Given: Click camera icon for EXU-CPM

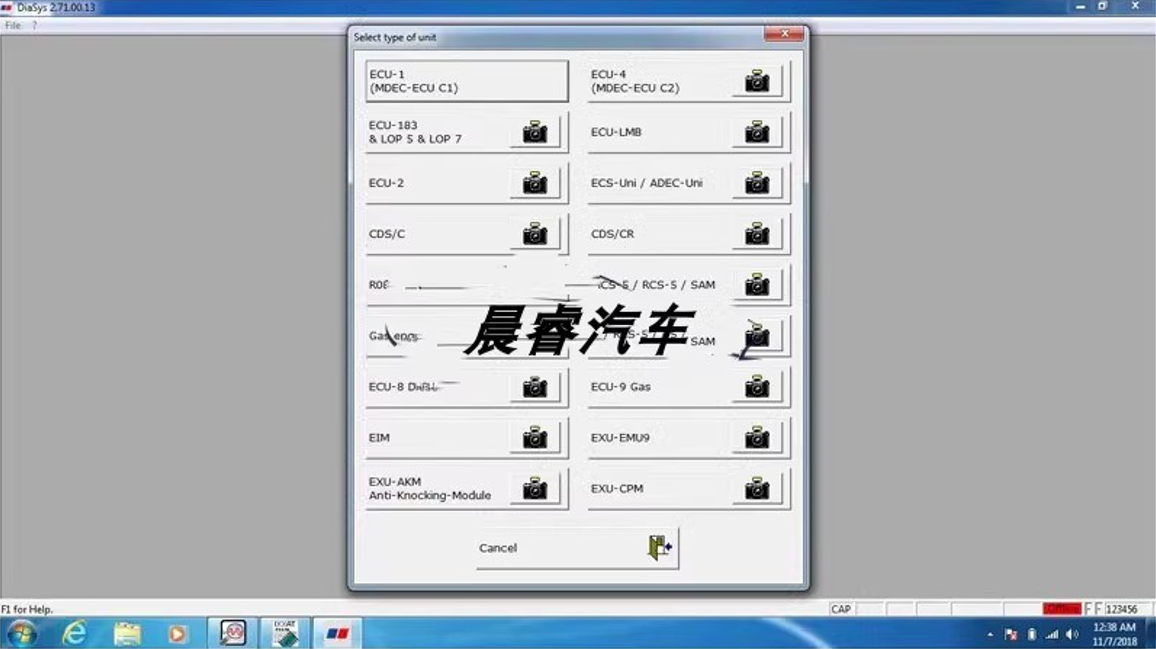Looking at the screenshot, I should tap(757, 488).
